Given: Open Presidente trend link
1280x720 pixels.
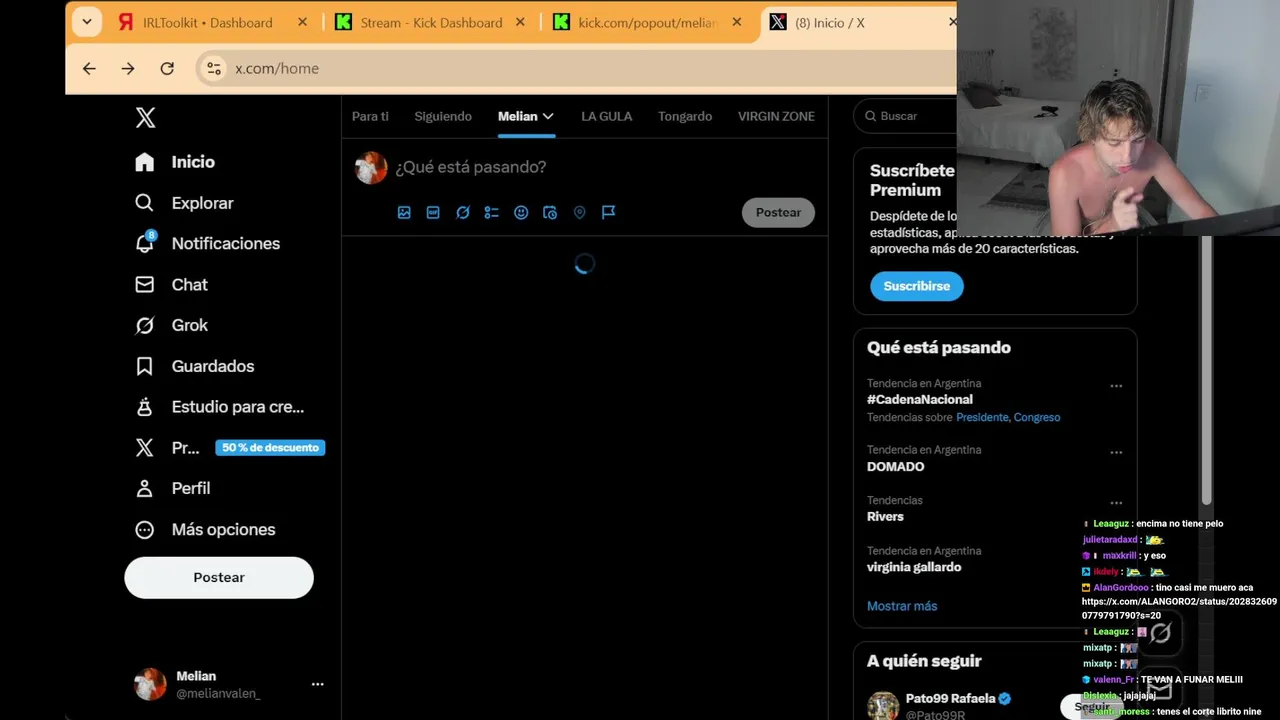Looking at the screenshot, I should [x=982, y=417].
